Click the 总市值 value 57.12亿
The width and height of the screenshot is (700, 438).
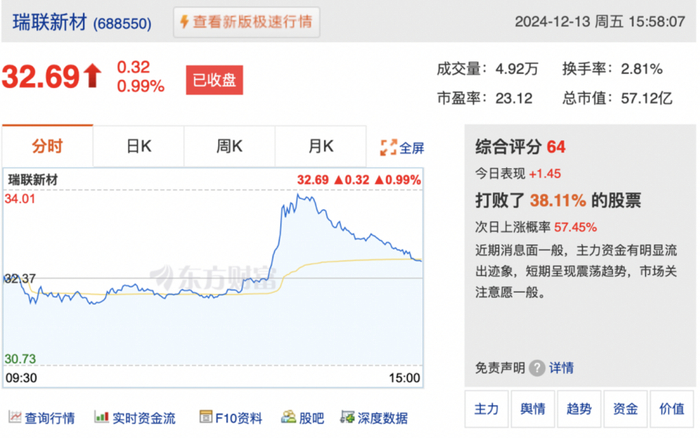click(646, 98)
